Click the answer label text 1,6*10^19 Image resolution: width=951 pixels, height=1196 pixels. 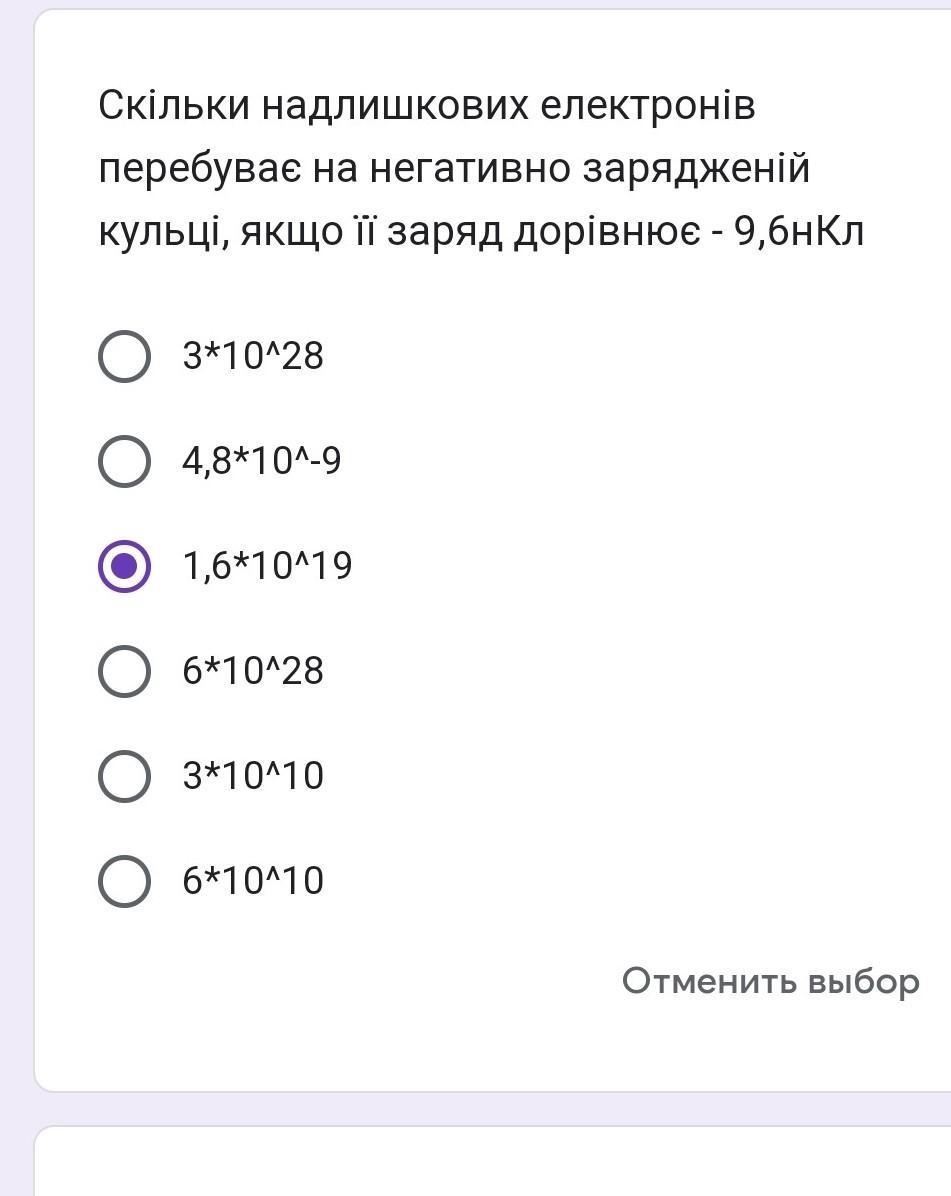[267, 566]
